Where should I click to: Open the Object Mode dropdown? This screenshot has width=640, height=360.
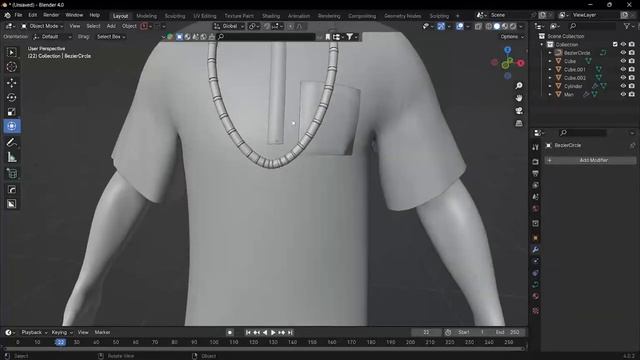pyautogui.click(x=42, y=26)
